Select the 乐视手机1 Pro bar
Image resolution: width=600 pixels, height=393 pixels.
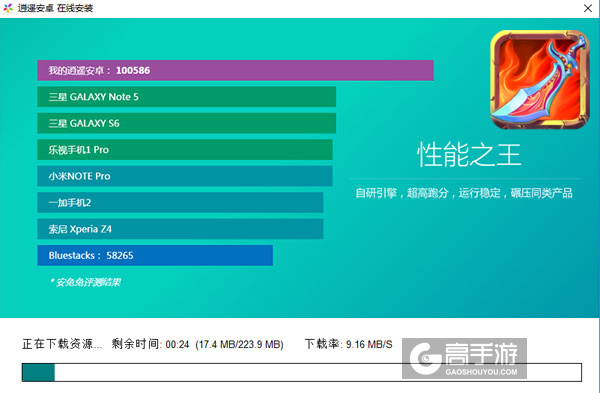[x=185, y=150]
